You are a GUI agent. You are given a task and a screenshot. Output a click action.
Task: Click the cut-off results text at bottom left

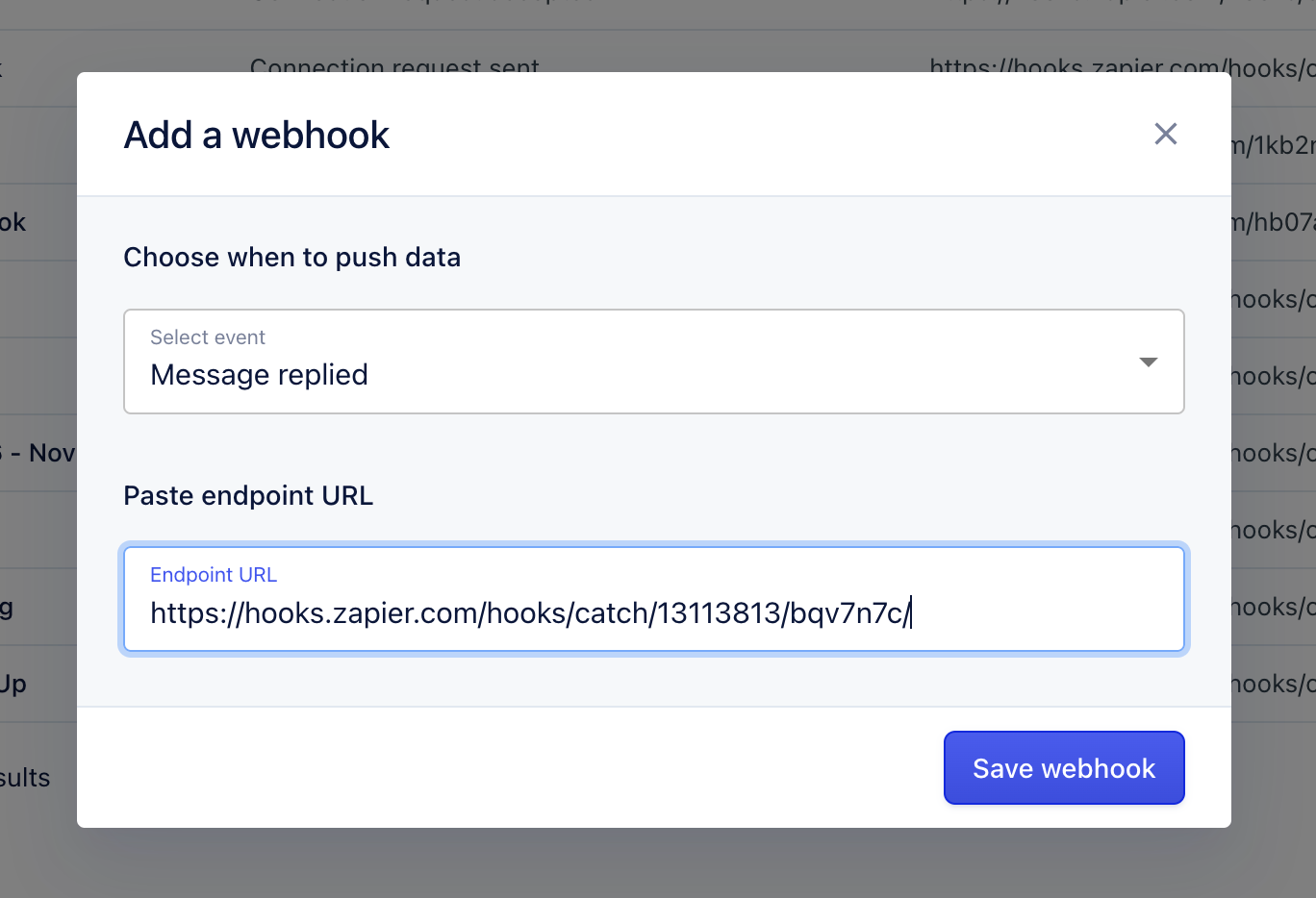(25, 778)
